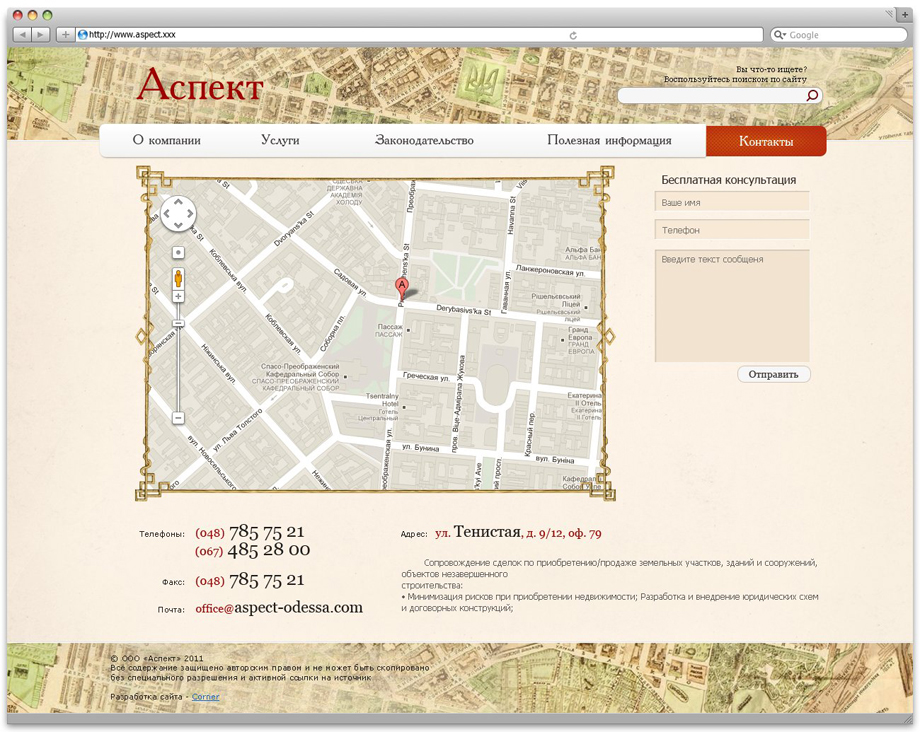Click the Google search magnifier dropdown
Image resolution: width=920 pixels, height=732 pixels.
[780, 35]
